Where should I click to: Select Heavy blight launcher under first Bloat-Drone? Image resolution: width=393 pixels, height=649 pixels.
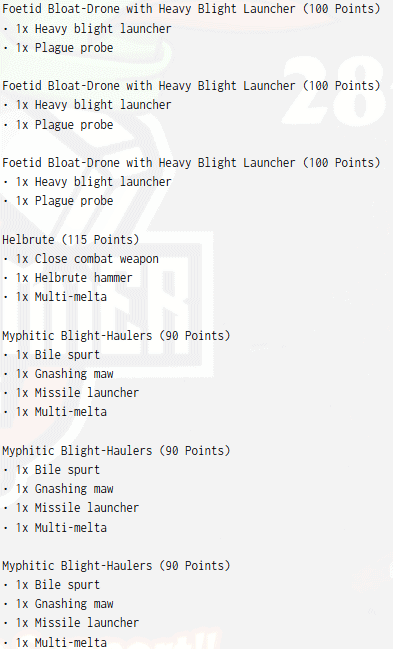tap(87, 29)
